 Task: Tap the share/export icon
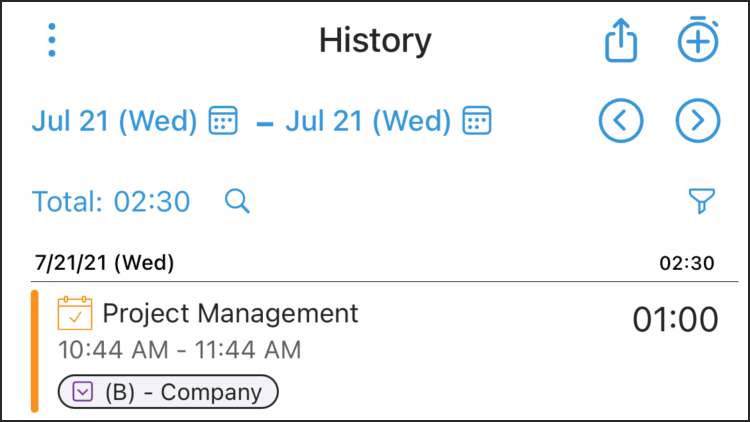pos(620,40)
